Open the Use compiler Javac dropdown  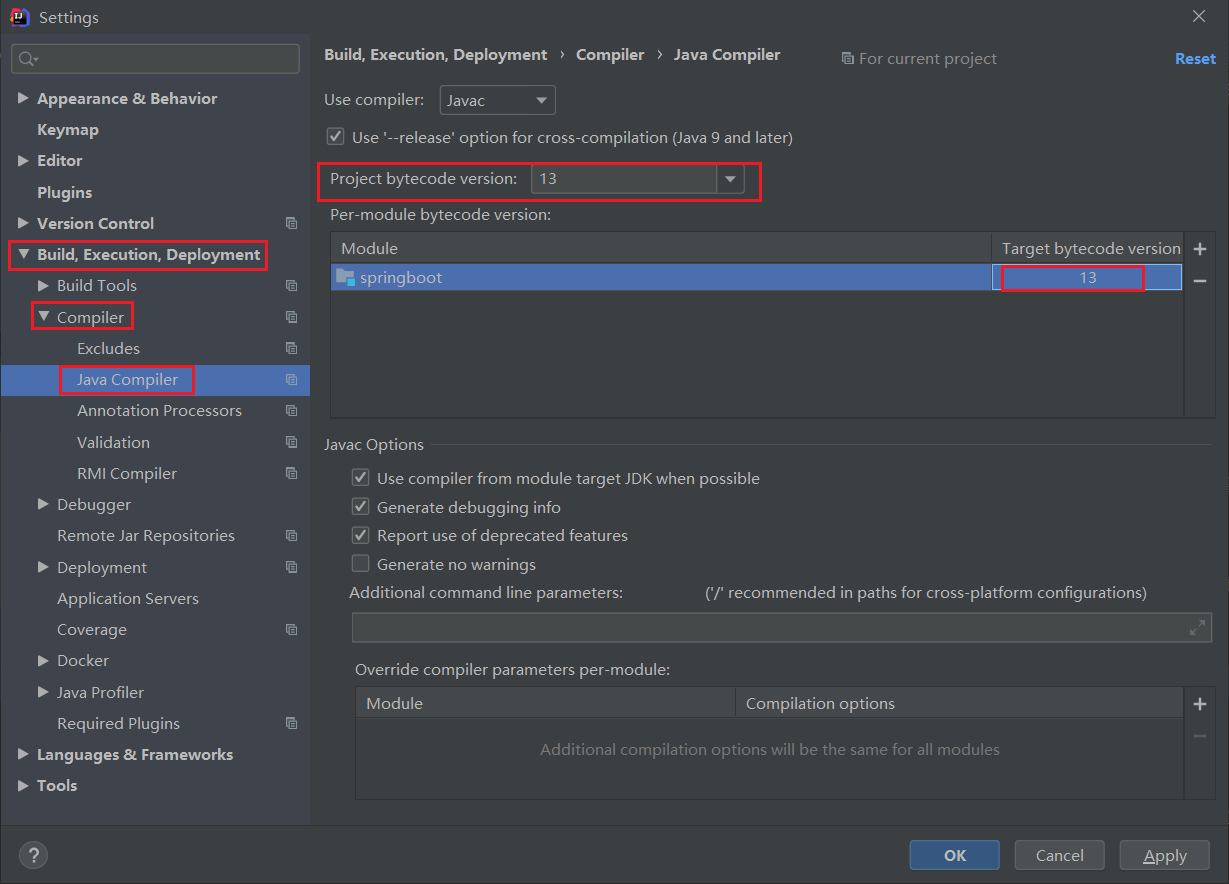(498, 101)
